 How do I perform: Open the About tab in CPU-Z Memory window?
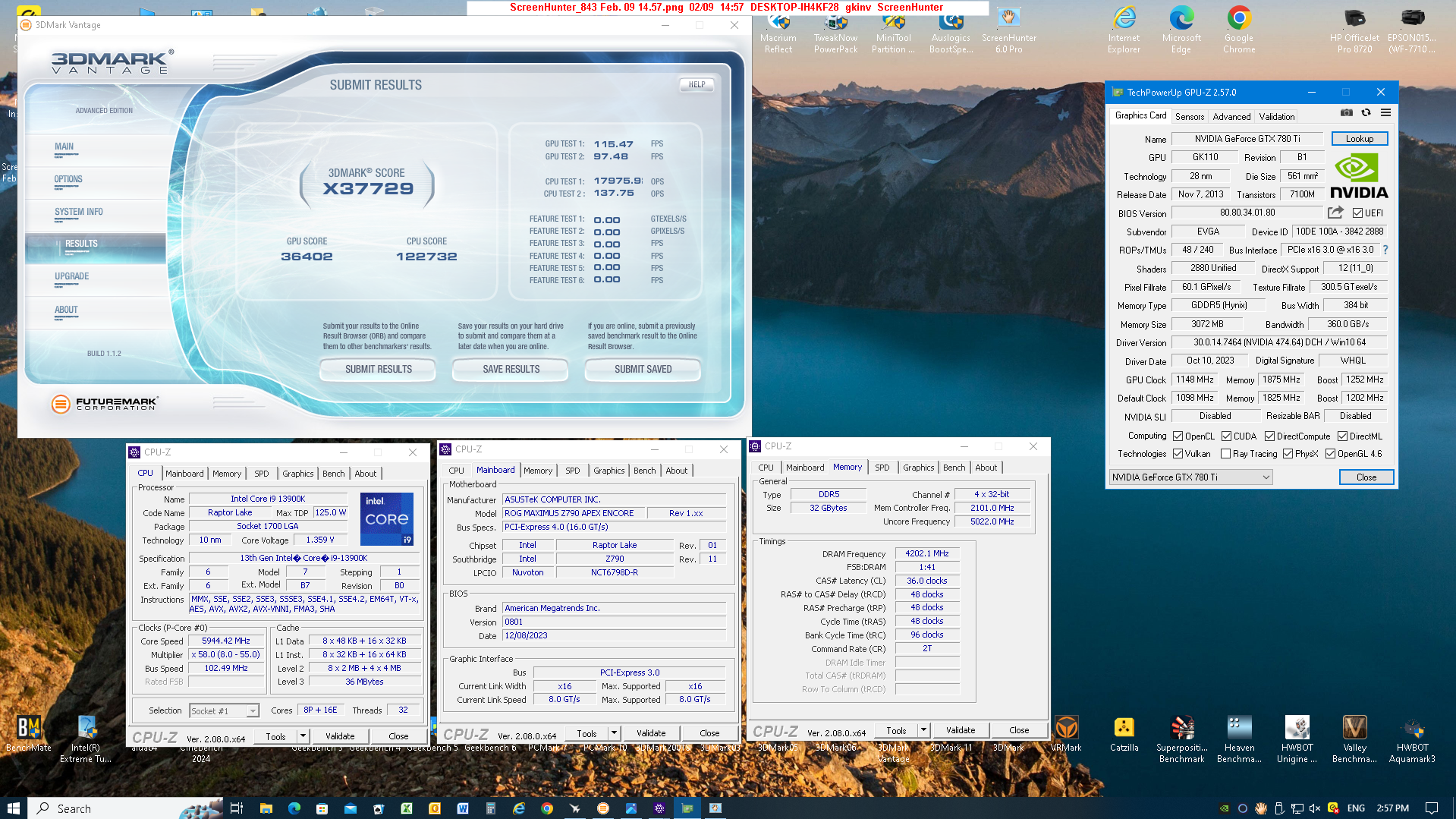pyautogui.click(x=986, y=468)
